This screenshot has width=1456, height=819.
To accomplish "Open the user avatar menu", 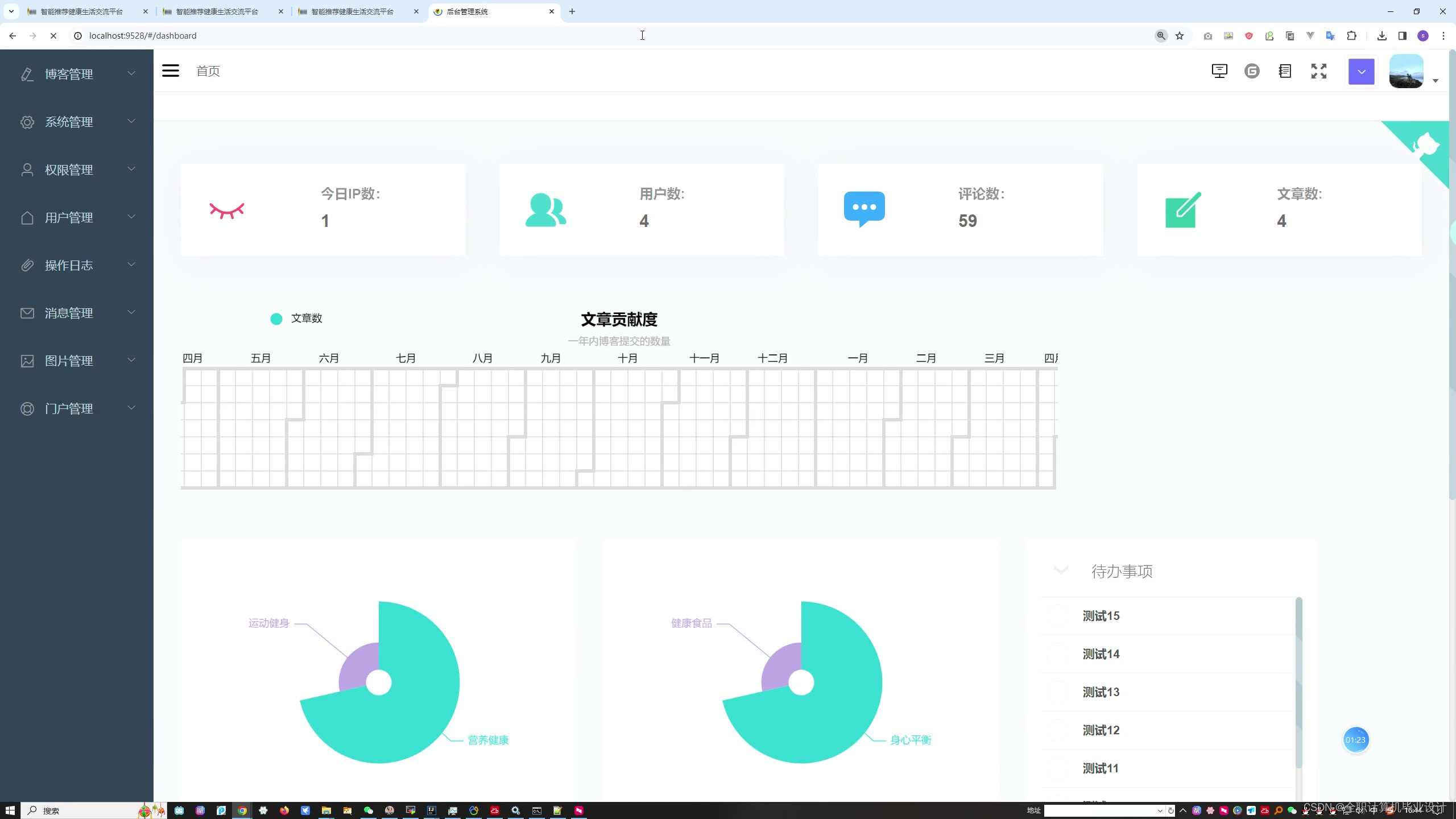I will point(1407,71).
